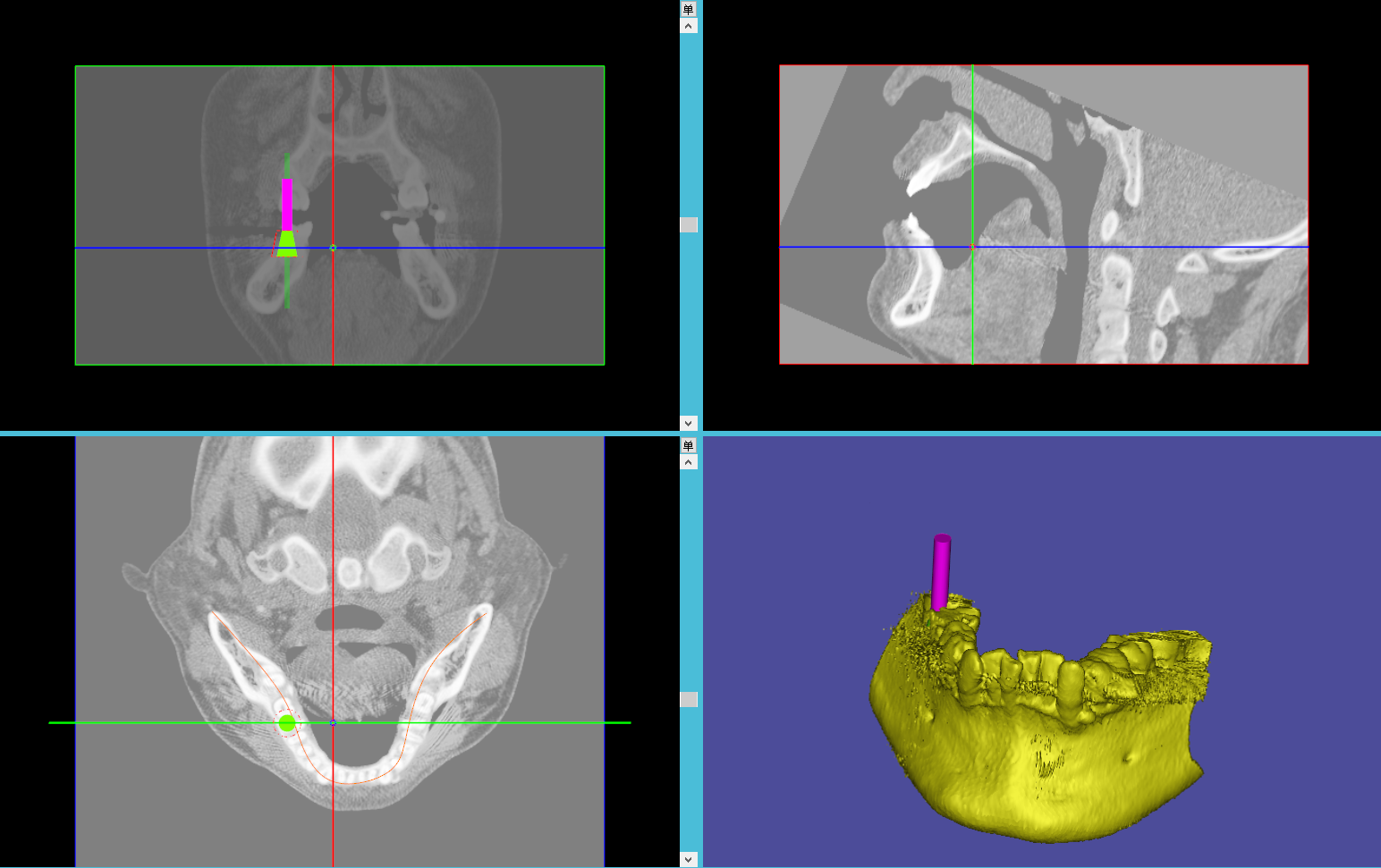Click the 单 button above the axial view scrollbar

point(688,445)
